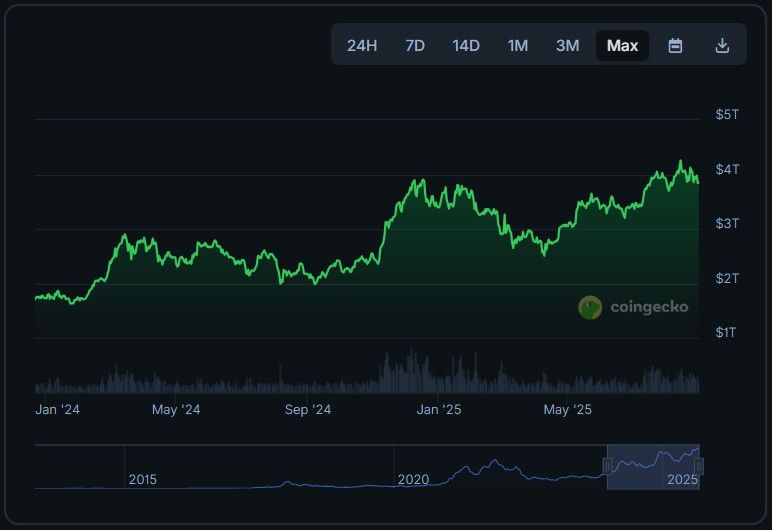Click the download chart icon
The image size is (772, 530).
(x=722, y=45)
